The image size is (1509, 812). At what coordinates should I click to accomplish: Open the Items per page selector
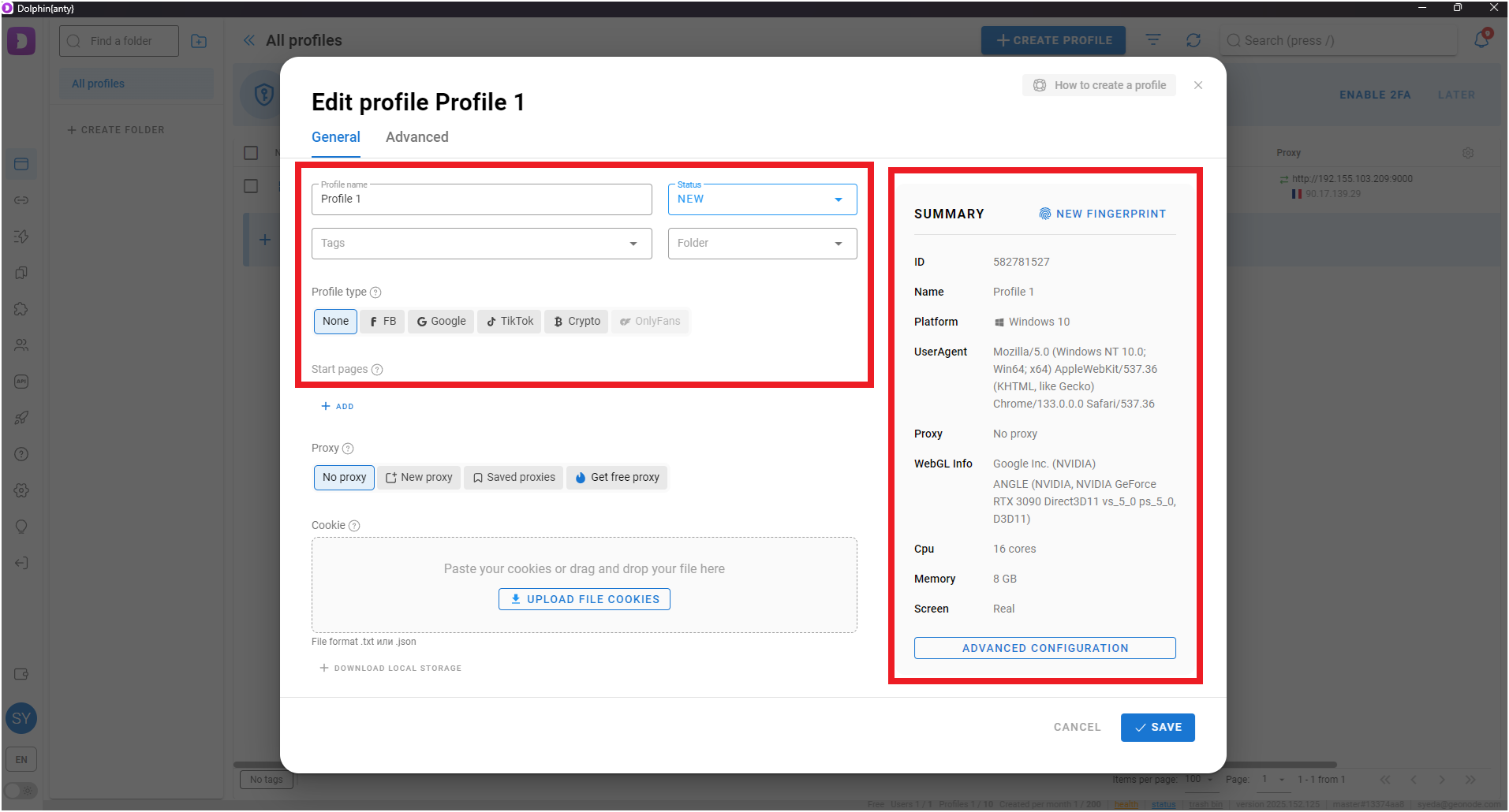tap(1200, 779)
